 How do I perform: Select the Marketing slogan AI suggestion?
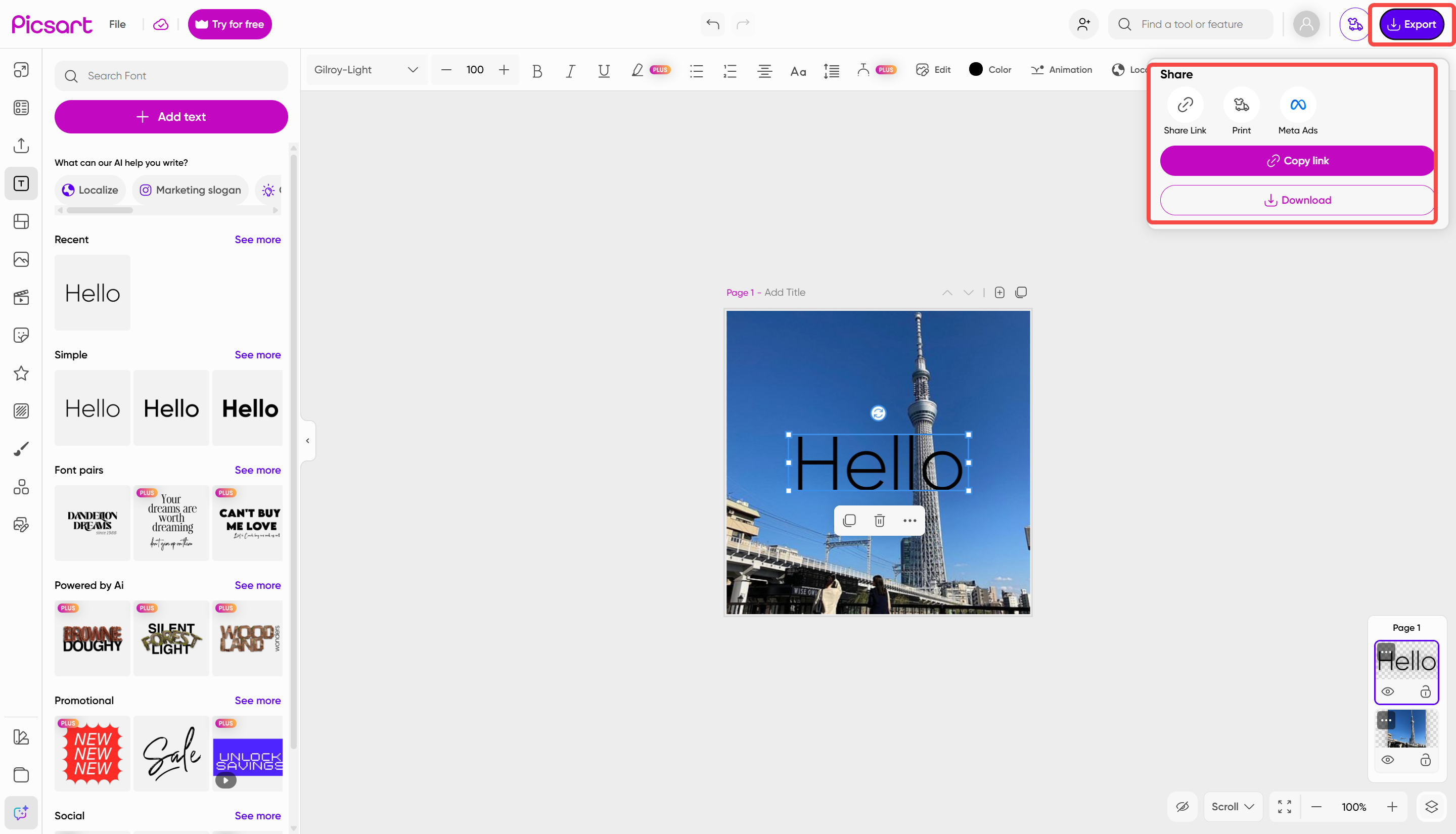tap(190, 190)
